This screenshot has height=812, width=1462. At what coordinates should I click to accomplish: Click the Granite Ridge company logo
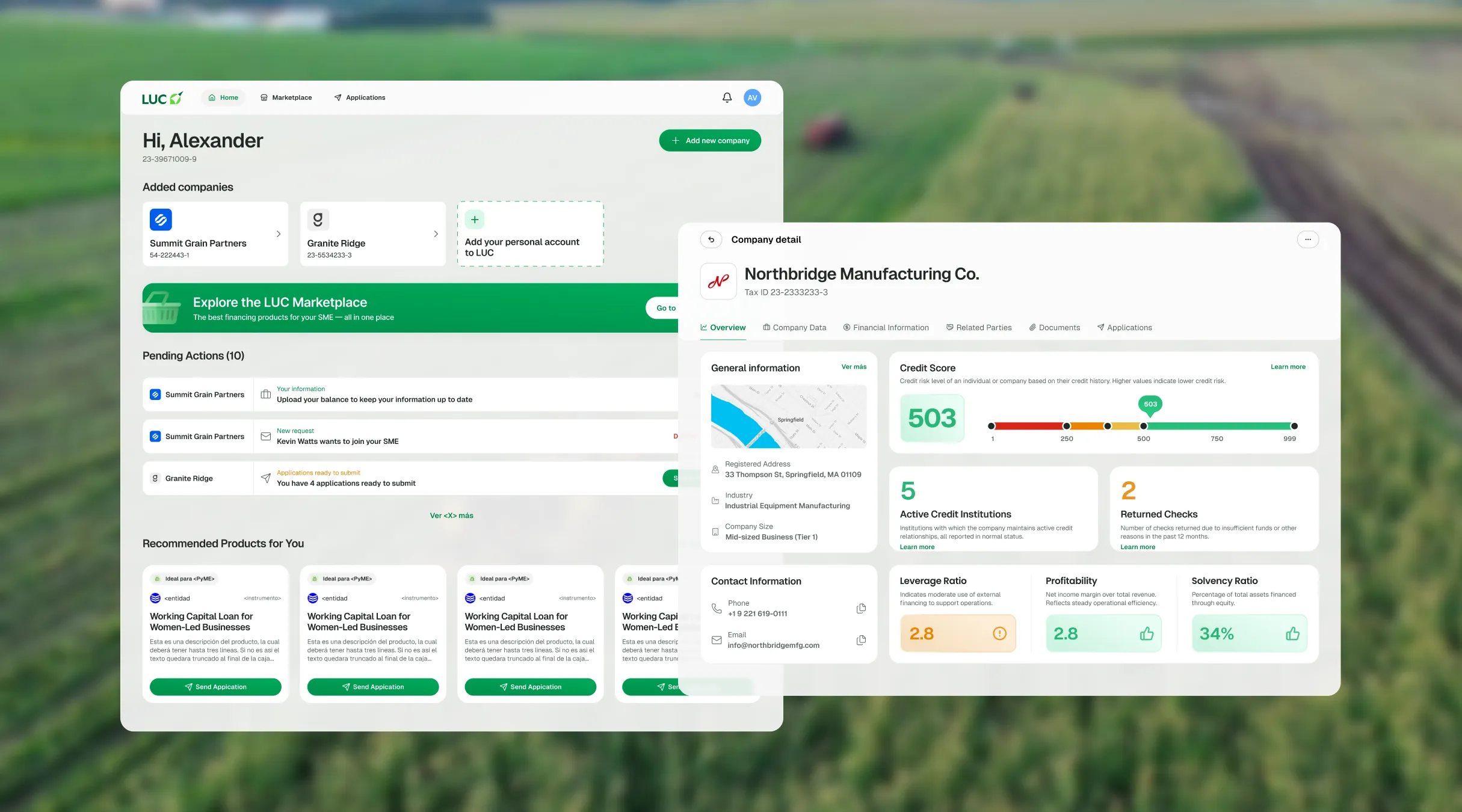click(318, 220)
